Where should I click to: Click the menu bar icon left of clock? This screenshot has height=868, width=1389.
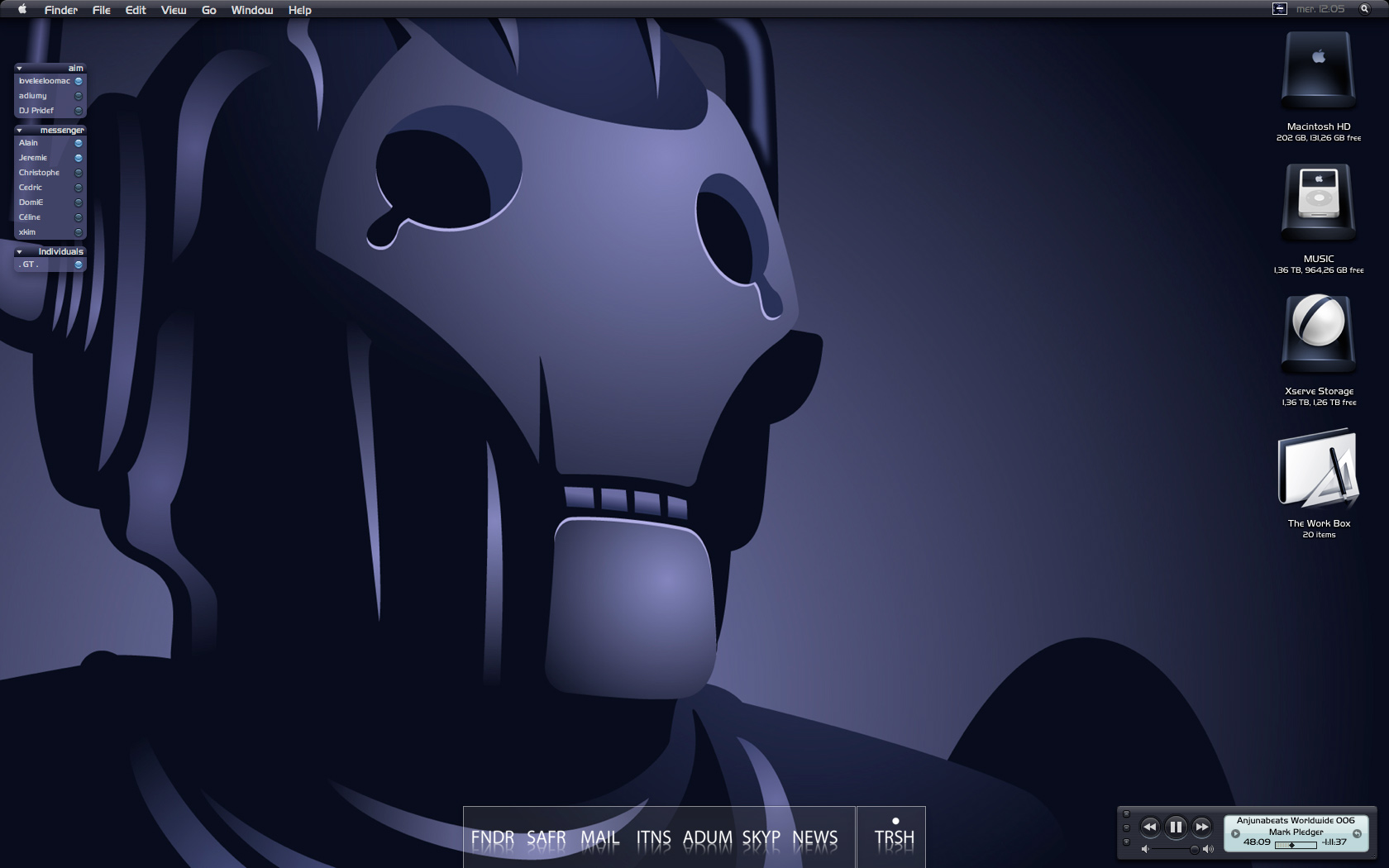click(1279, 9)
